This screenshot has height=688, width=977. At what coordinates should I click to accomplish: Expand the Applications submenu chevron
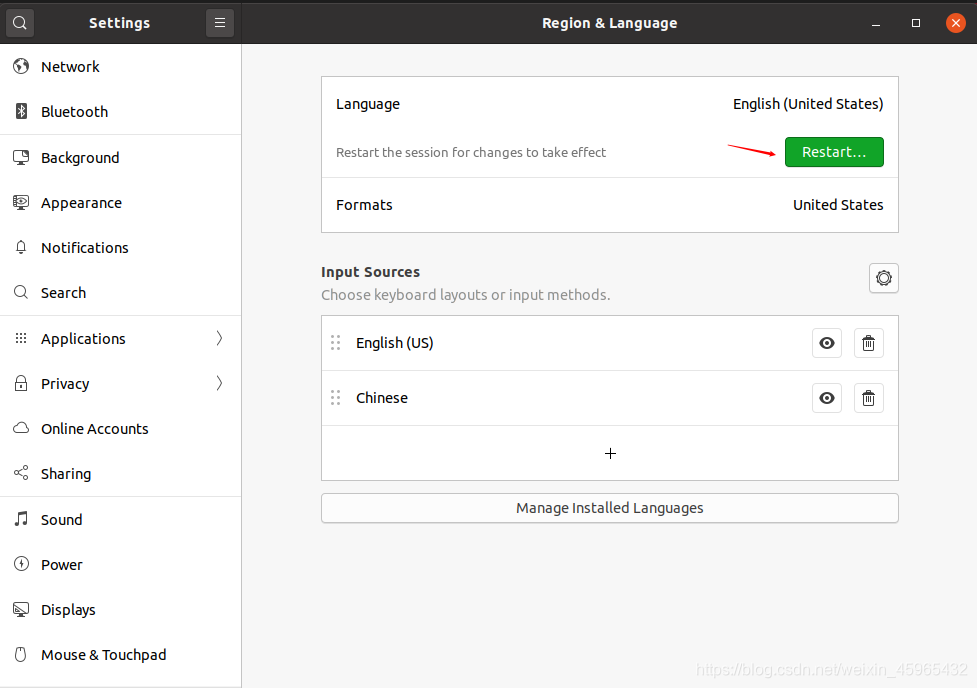click(219, 339)
